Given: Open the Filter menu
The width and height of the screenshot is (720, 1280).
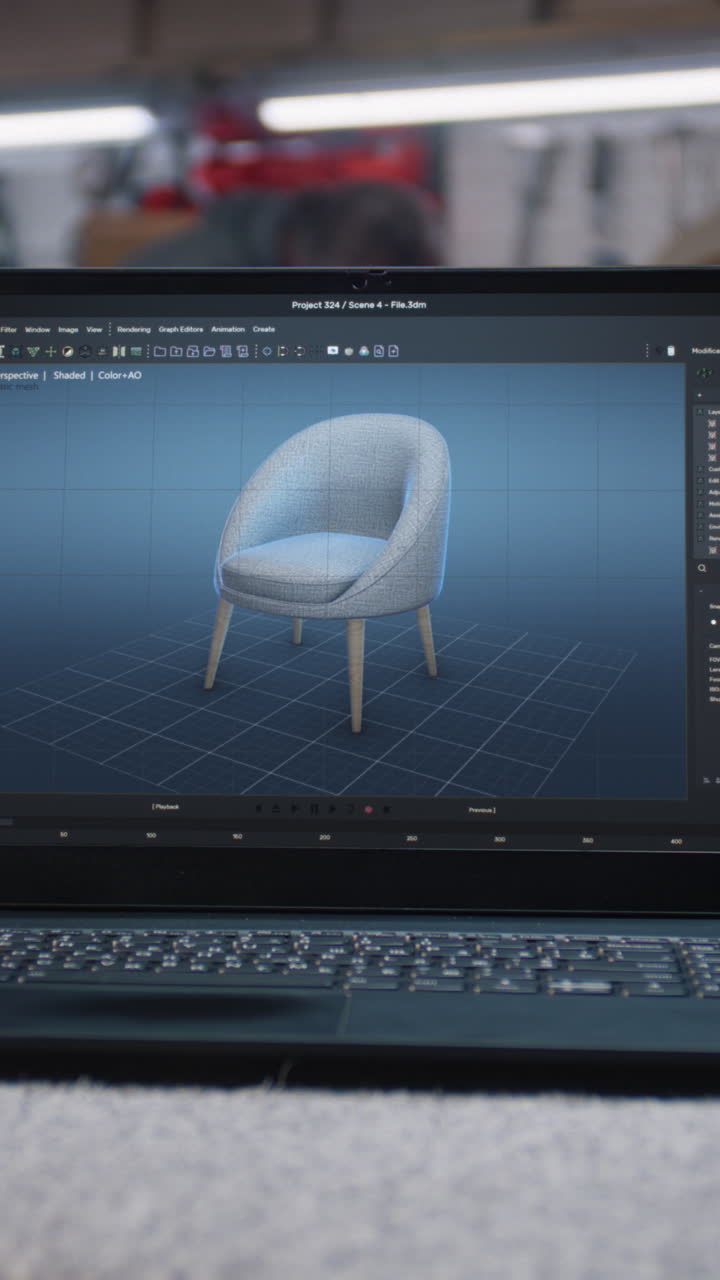Looking at the screenshot, I should tap(8, 329).
